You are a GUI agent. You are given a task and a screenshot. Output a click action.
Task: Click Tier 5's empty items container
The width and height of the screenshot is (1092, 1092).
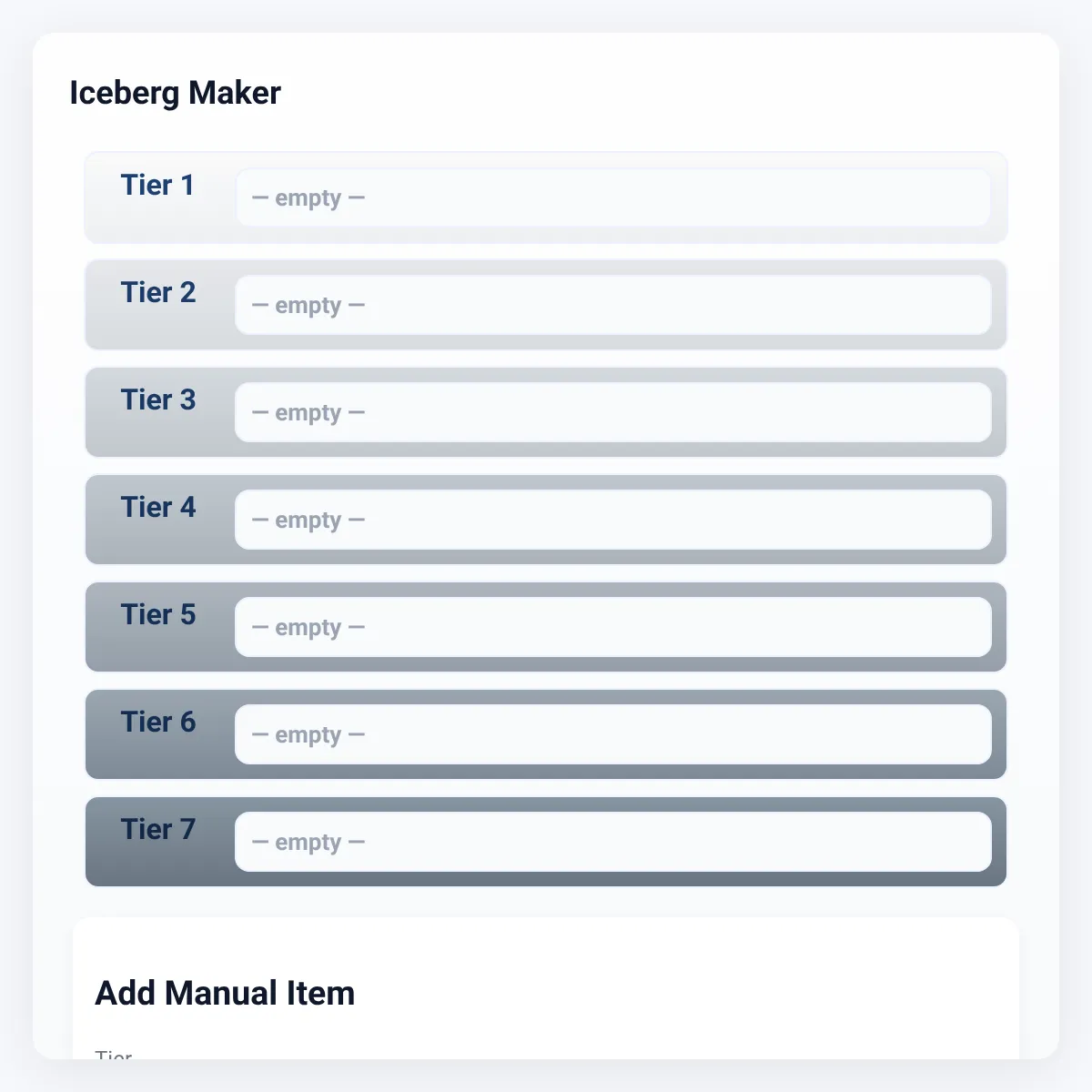[613, 627]
